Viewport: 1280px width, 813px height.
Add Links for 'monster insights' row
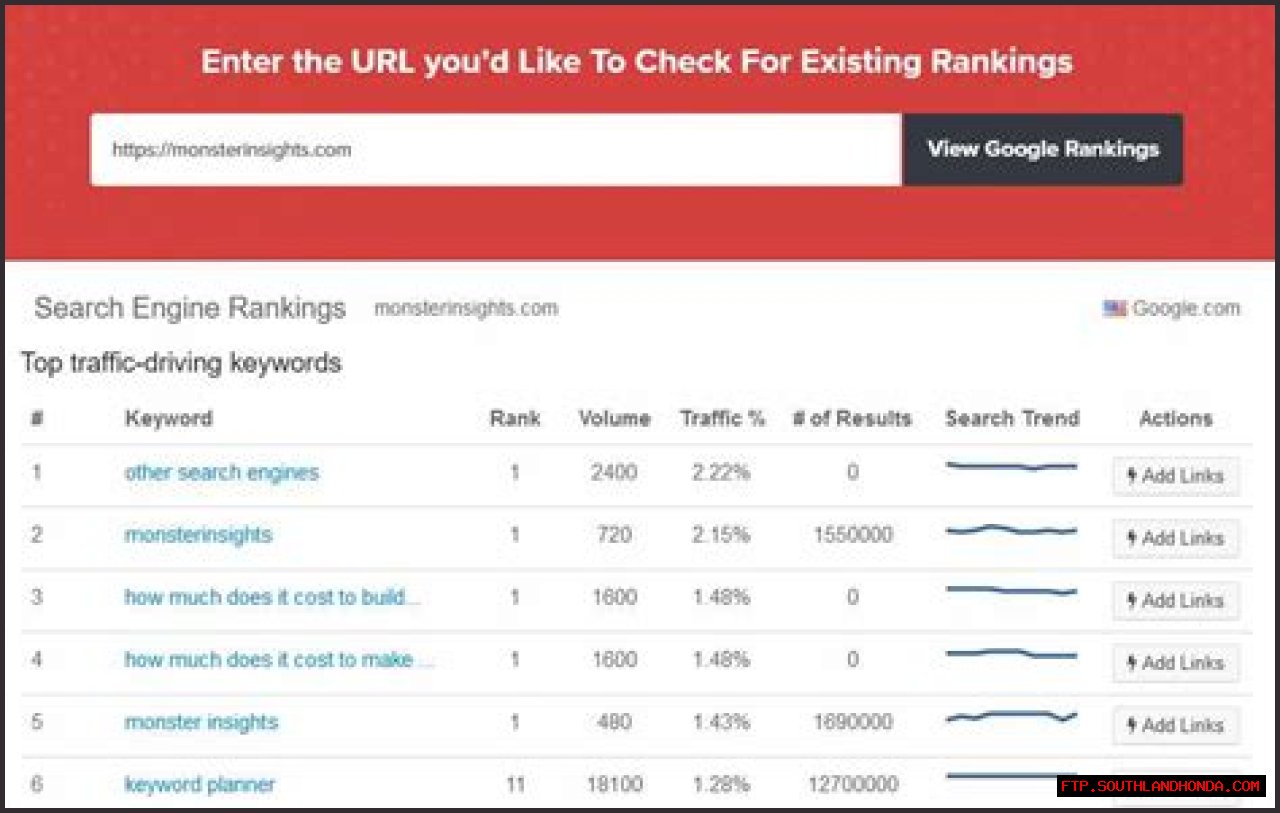click(x=1175, y=725)
